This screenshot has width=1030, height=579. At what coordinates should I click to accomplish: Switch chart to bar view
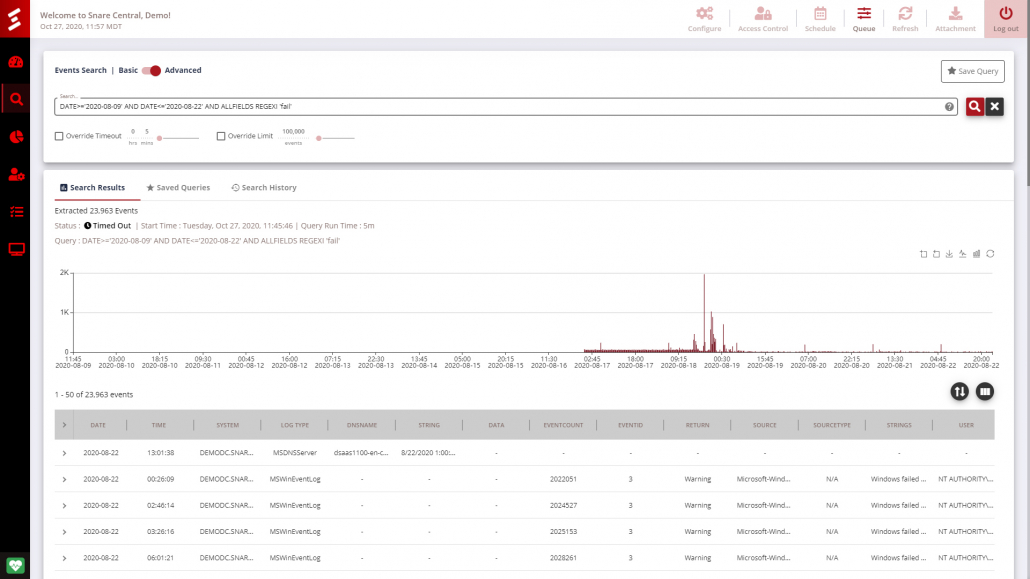(976, 254)
